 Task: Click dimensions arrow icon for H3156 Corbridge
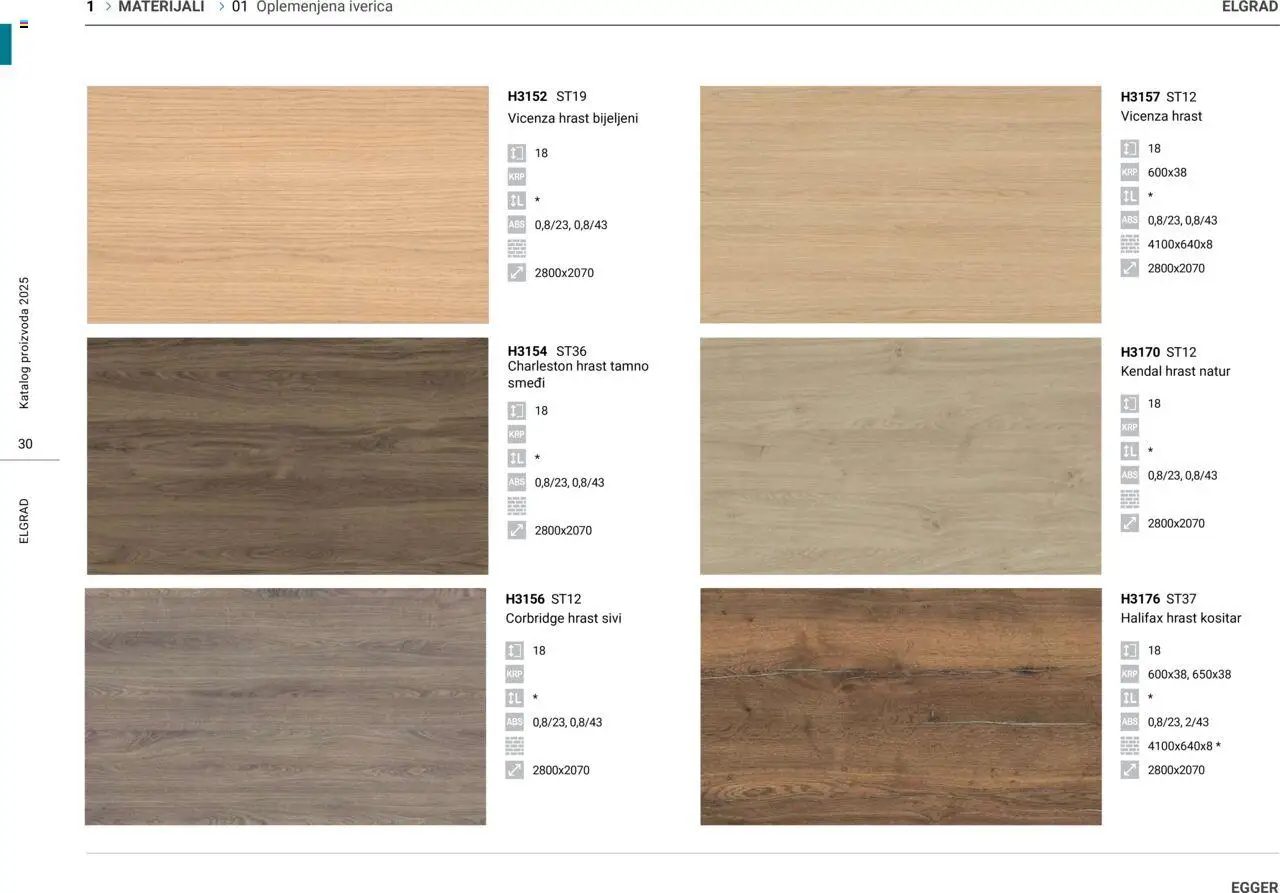[x=514, y=770]
